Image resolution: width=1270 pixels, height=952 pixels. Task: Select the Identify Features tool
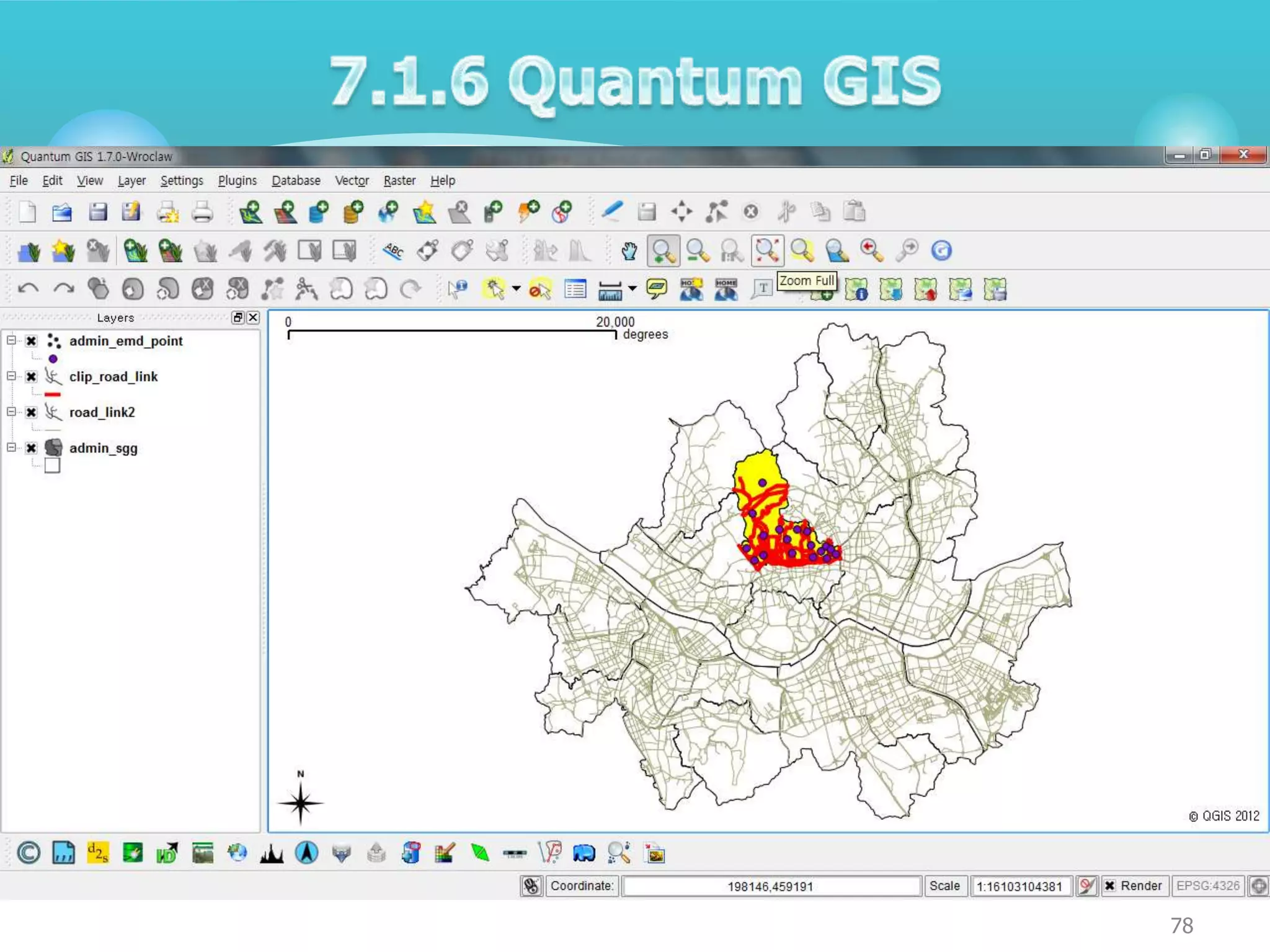[458, 289]
